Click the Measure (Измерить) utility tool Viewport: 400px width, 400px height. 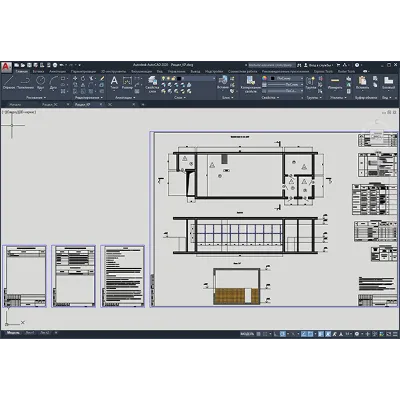335,83
